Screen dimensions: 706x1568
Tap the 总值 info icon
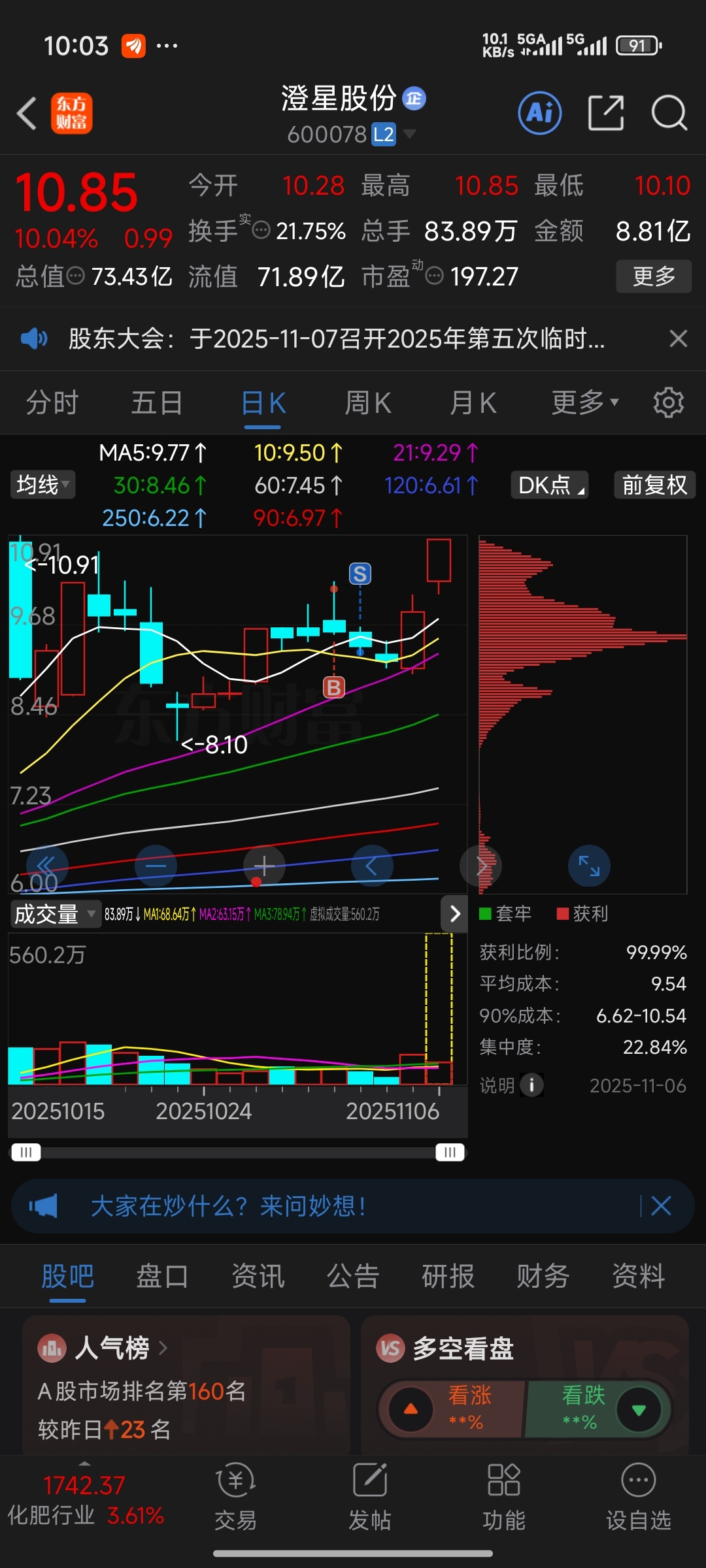76,276
